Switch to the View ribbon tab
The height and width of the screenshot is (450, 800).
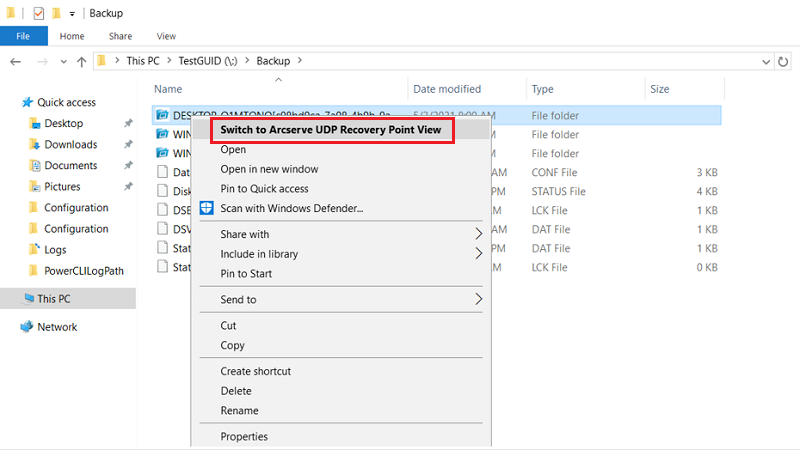[166, 36]
